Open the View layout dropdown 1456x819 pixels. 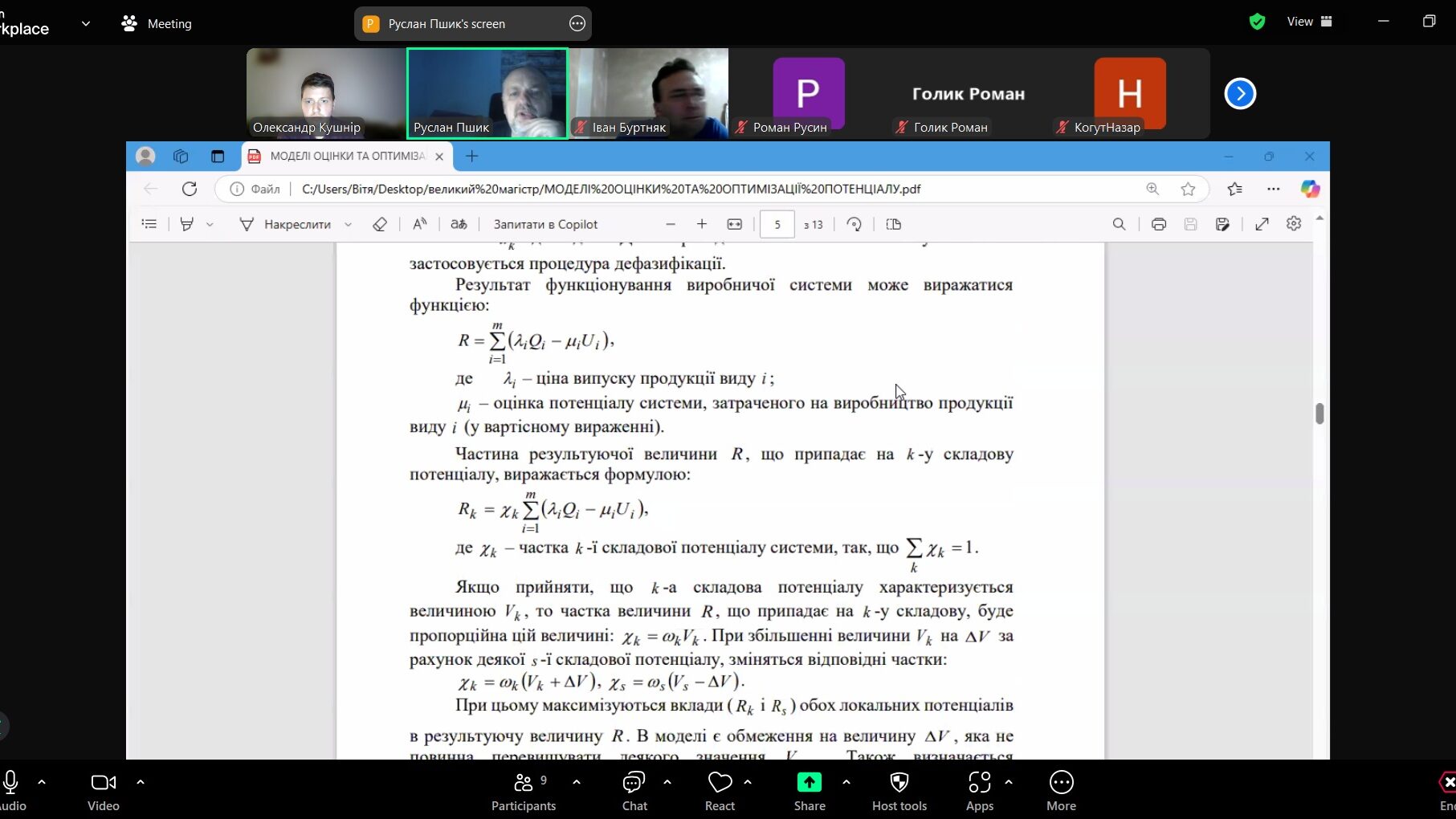pyautogui.click(x=1309, y=22)
